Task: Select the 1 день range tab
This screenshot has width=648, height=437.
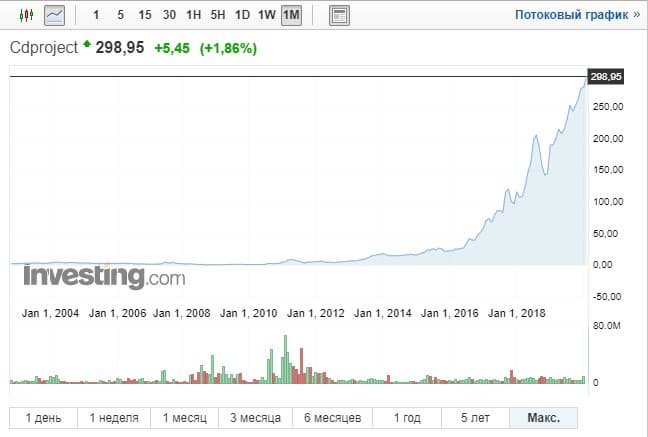Action: coord(43,418)
